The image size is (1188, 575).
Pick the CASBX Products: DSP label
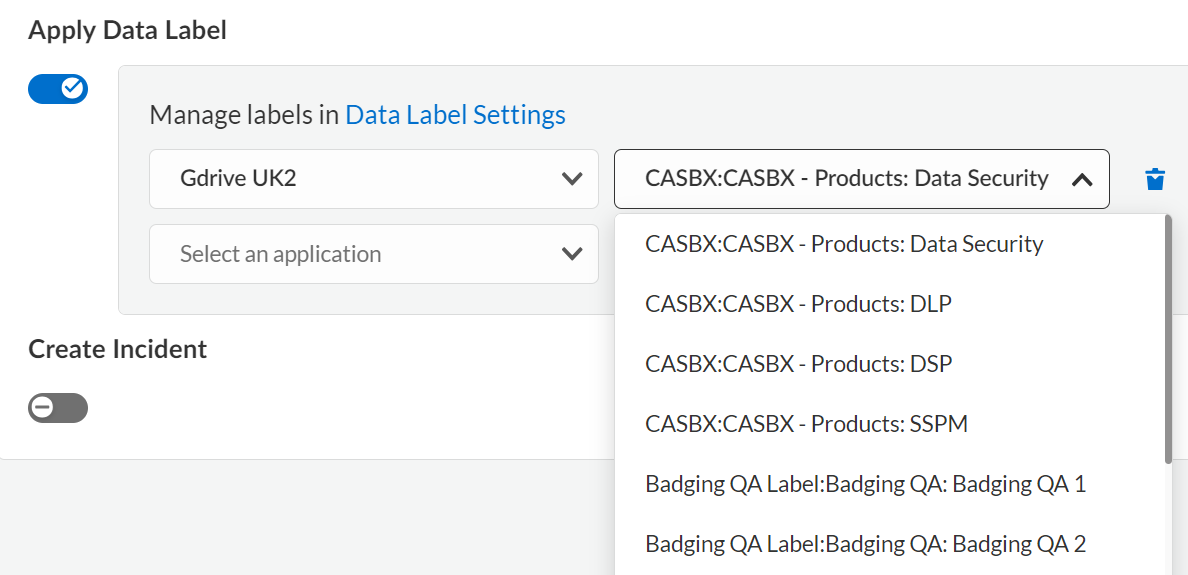point(798,364)
